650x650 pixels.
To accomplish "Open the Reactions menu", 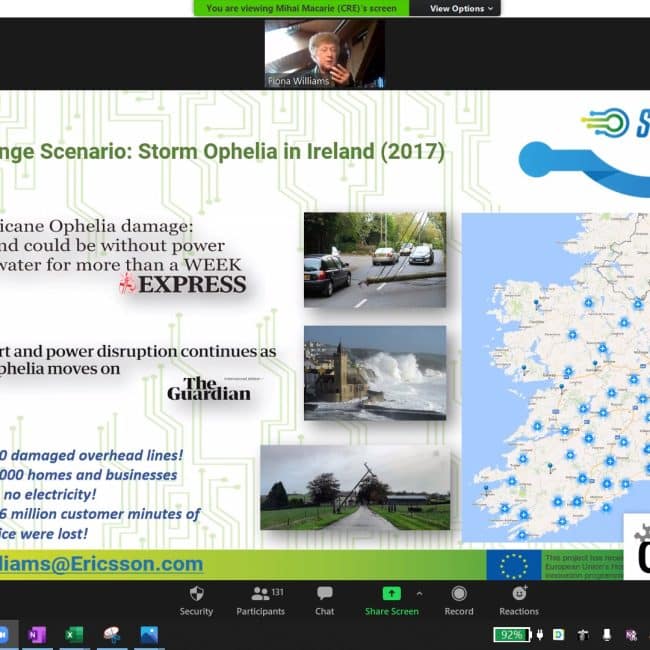I will point(519,601).
